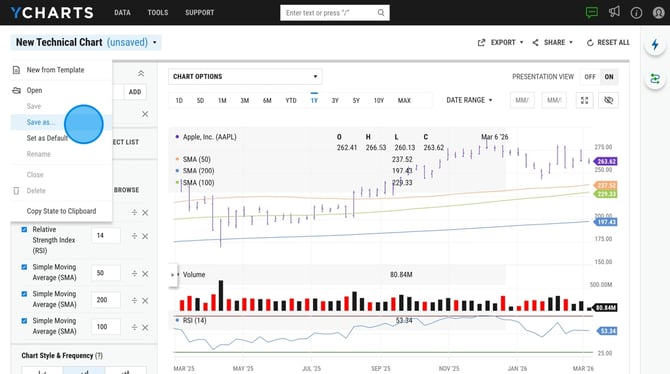The image size is (670, 374).
Task: Open the DATA navigation menu
Action: pyautogui.click(x=122, y=13)
